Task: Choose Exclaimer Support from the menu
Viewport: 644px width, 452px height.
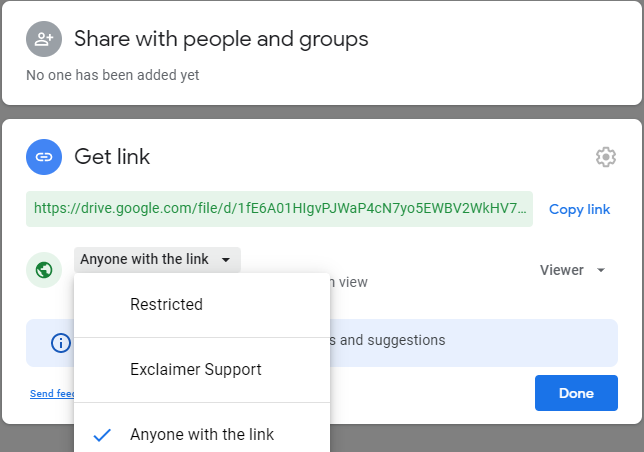Action: 195,369
